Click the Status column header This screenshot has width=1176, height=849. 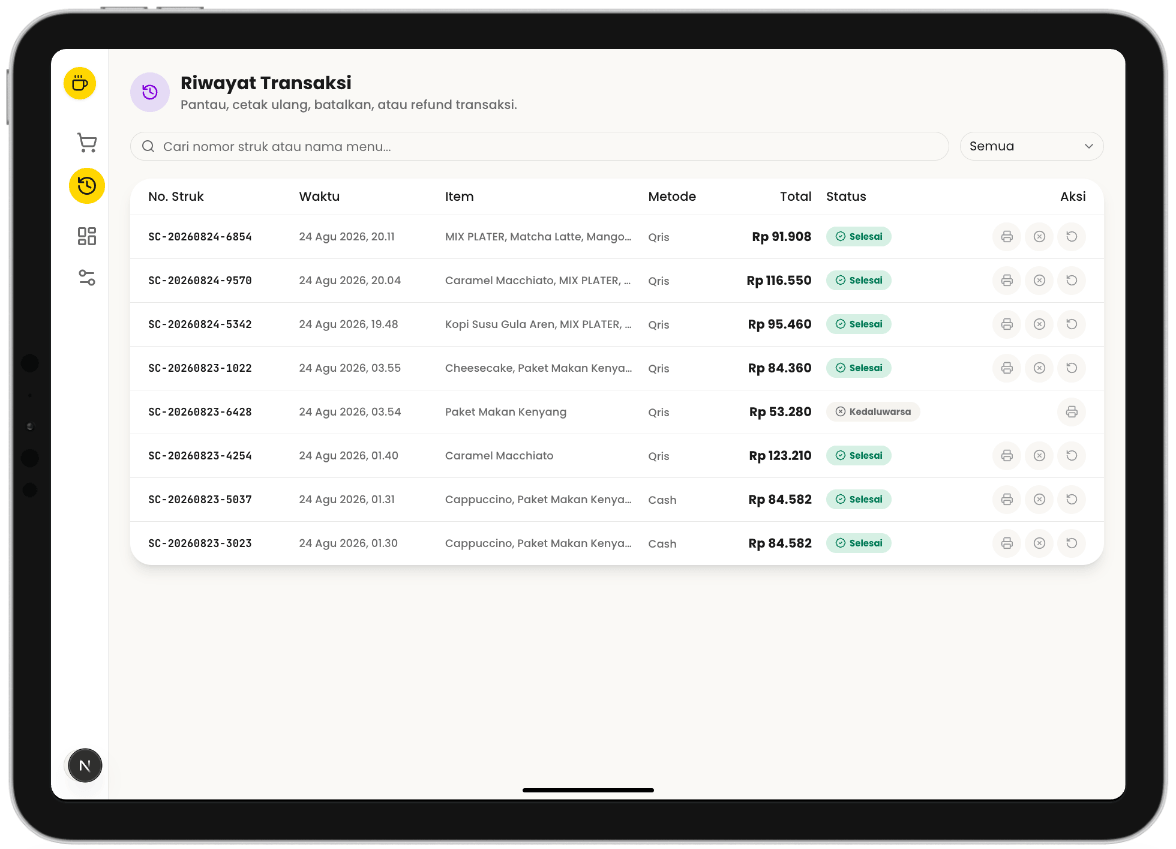pyautogui.click(x=846, y=196)
